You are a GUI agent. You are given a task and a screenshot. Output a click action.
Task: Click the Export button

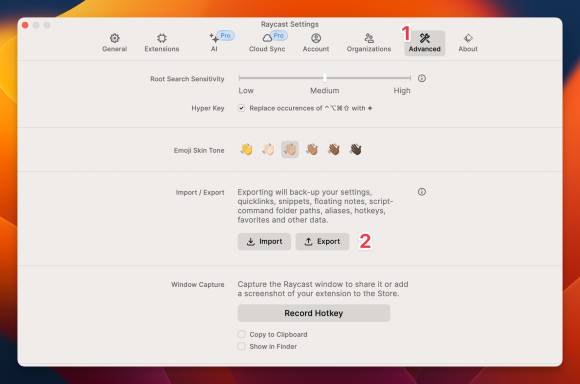[322, 242]
